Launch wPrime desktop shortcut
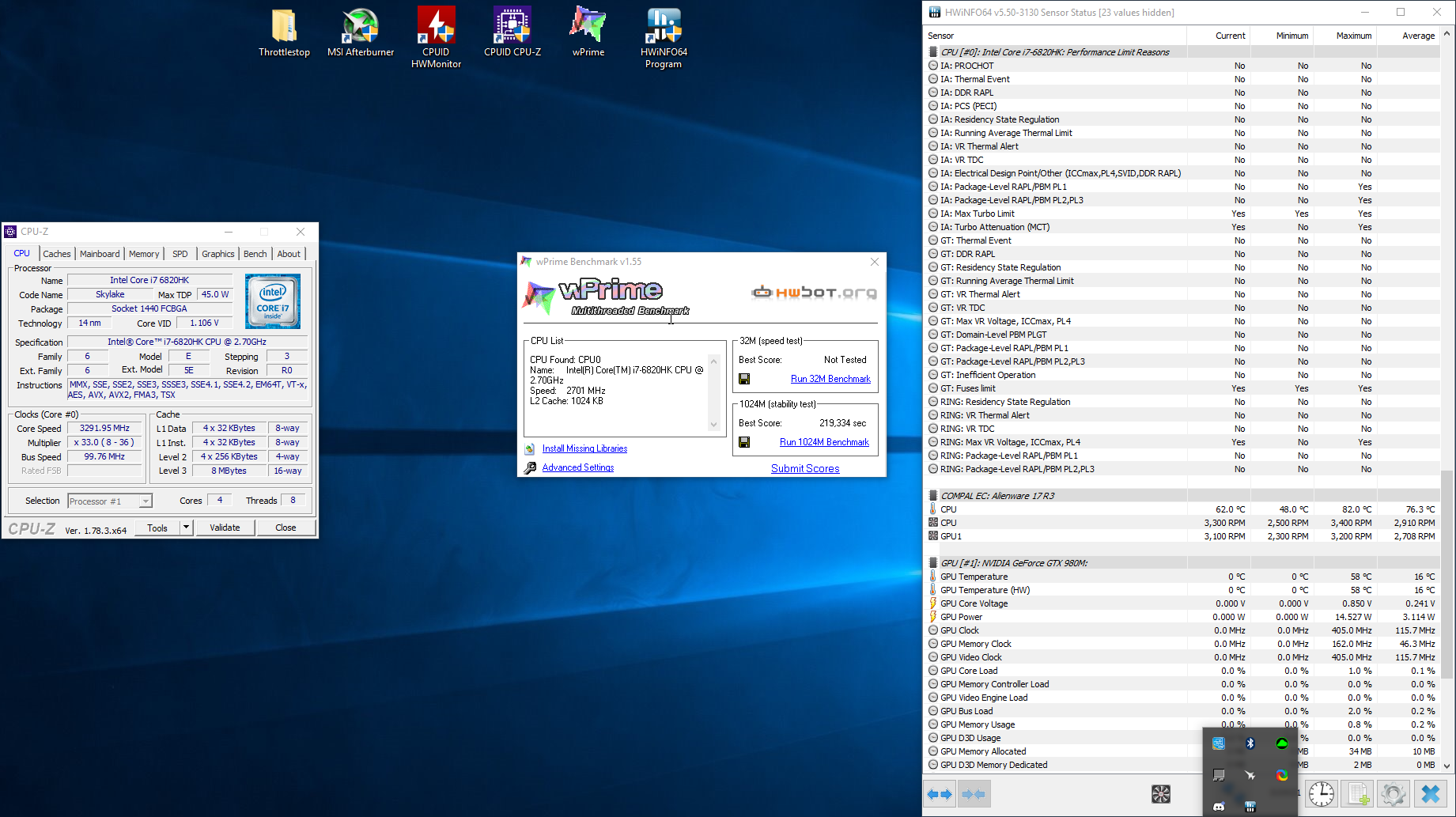The height and width of the screenshot is (817, 1456). coord(588,33)
